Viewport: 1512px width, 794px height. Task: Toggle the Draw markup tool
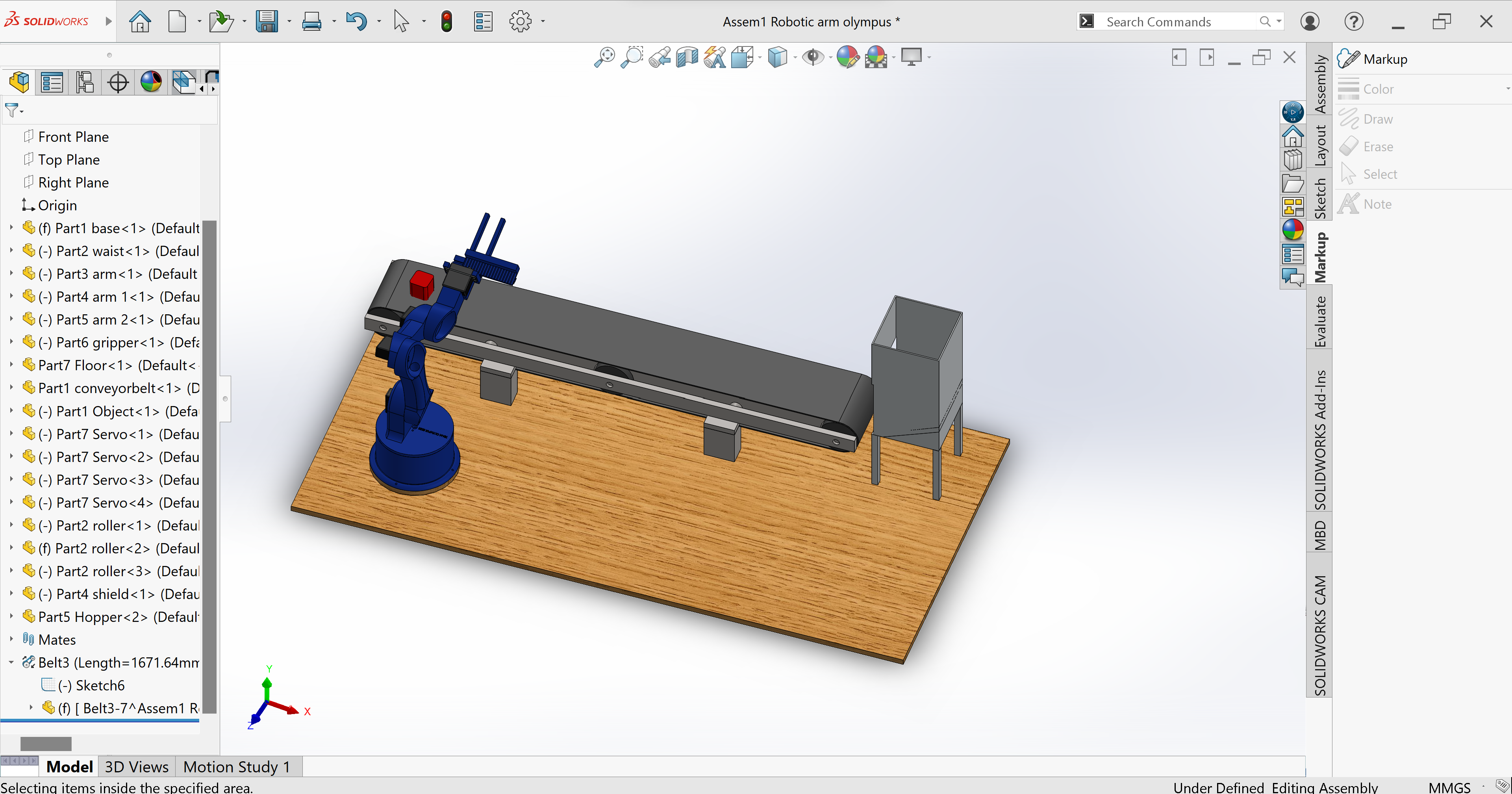pos(1377,119)
